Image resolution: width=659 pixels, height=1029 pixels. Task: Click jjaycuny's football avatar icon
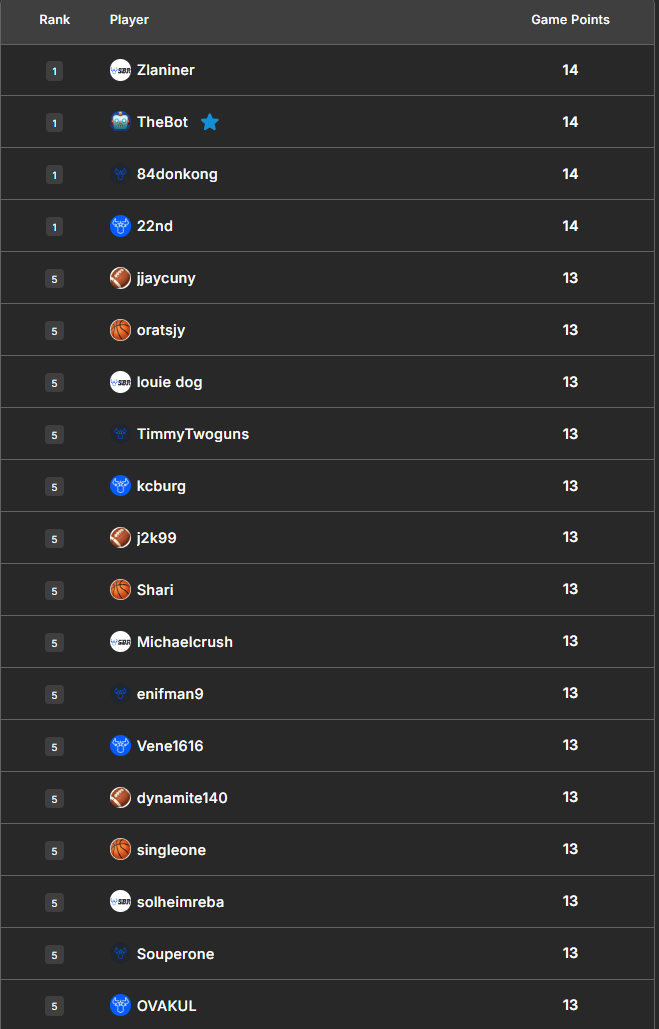[x=120, y=278]
